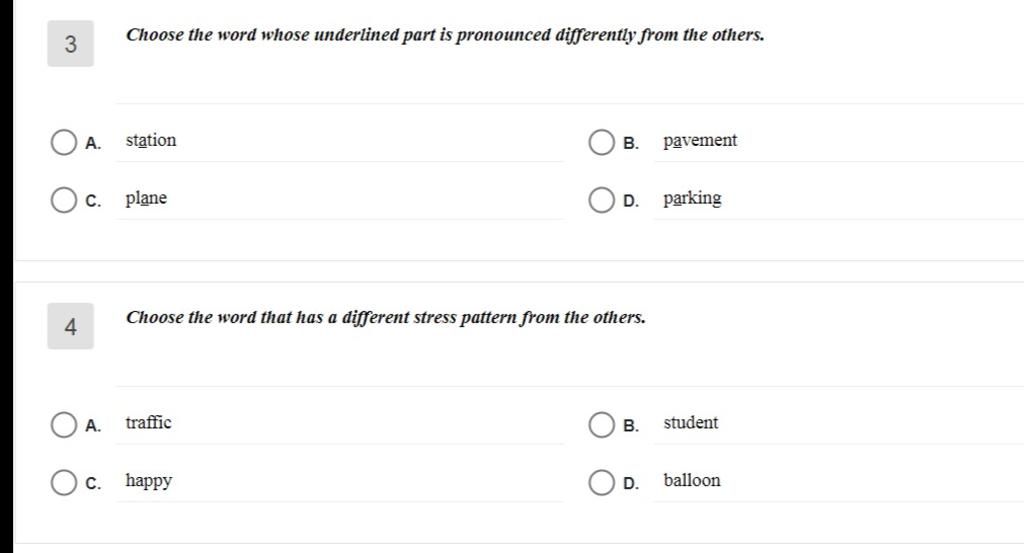
Task: Select radio button D for question 3
Action: [601, 200]
